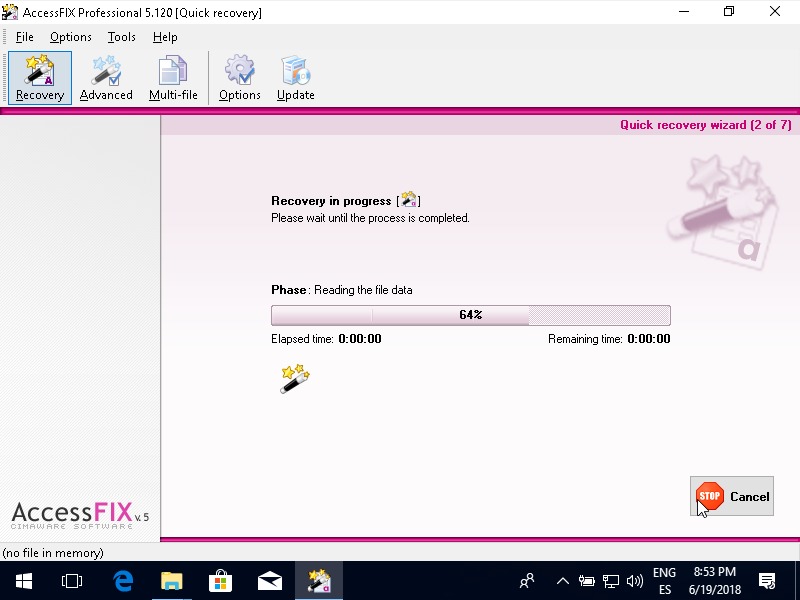800x600 pixels.
Task: Select the Recovery toolbar icon
Action: click(x=40, y=78)
